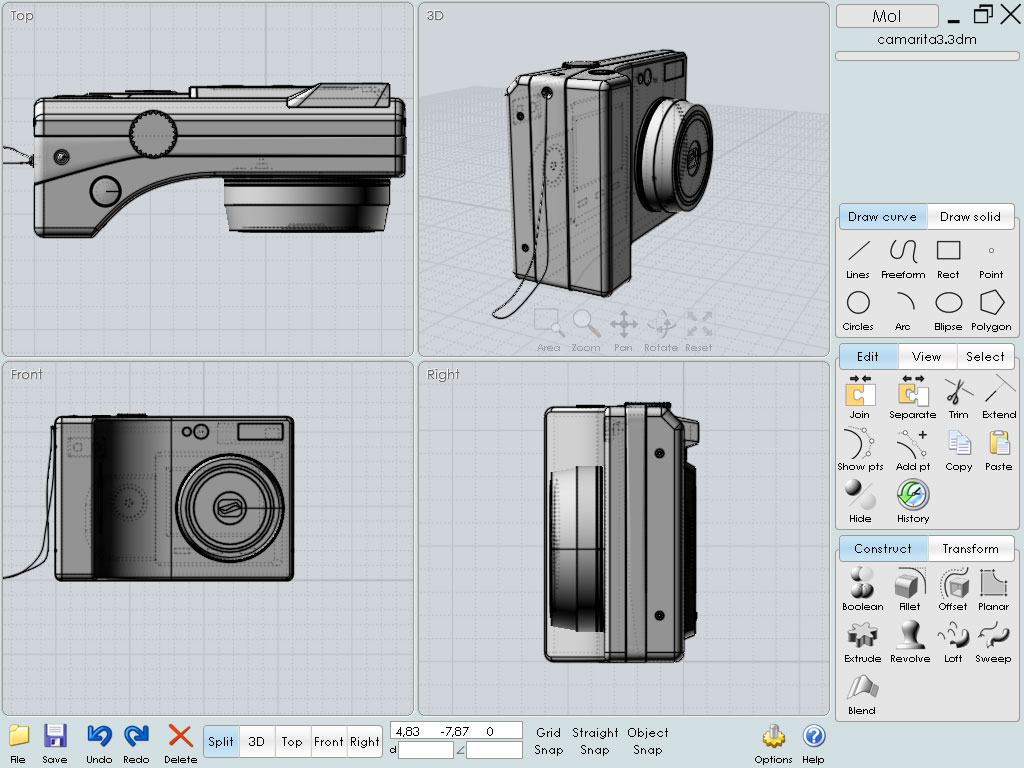Select the Freeform curve tool

(903, 251)
